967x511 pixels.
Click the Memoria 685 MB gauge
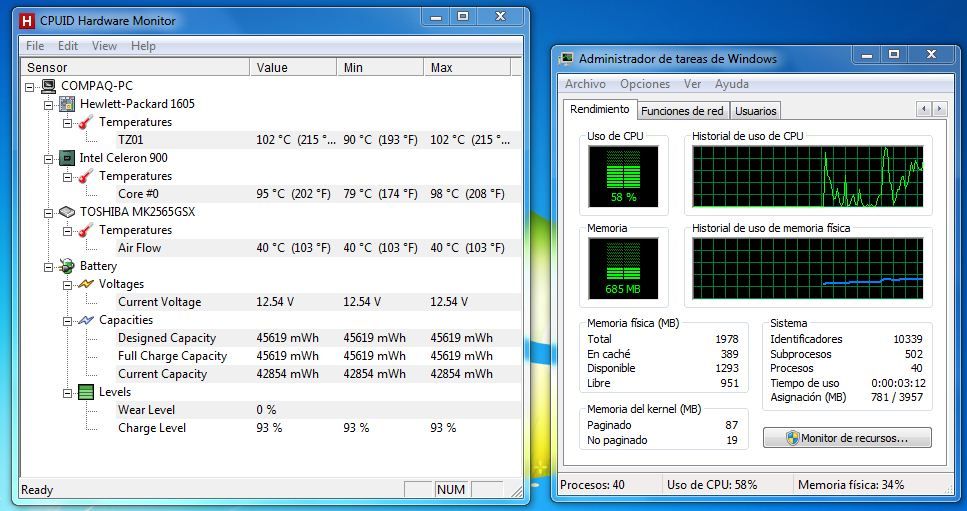[x=623, y=268]
